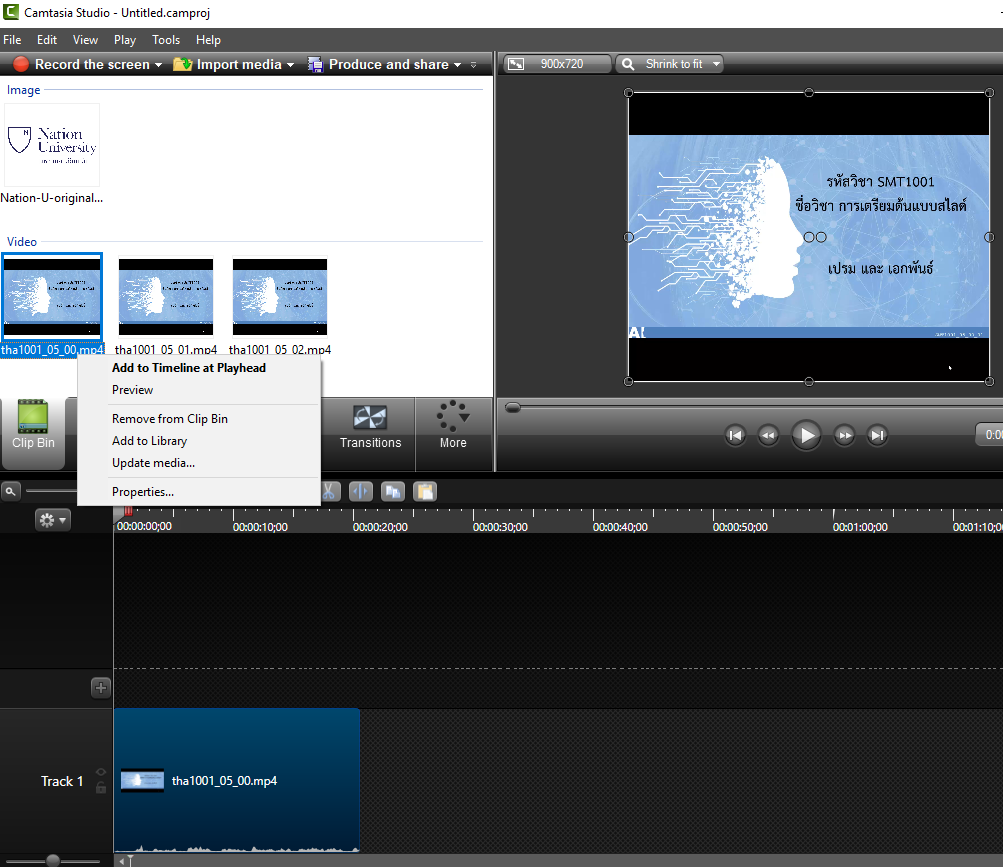Click the Play button in preview
1003x867 pixels.
coord(806,435)
